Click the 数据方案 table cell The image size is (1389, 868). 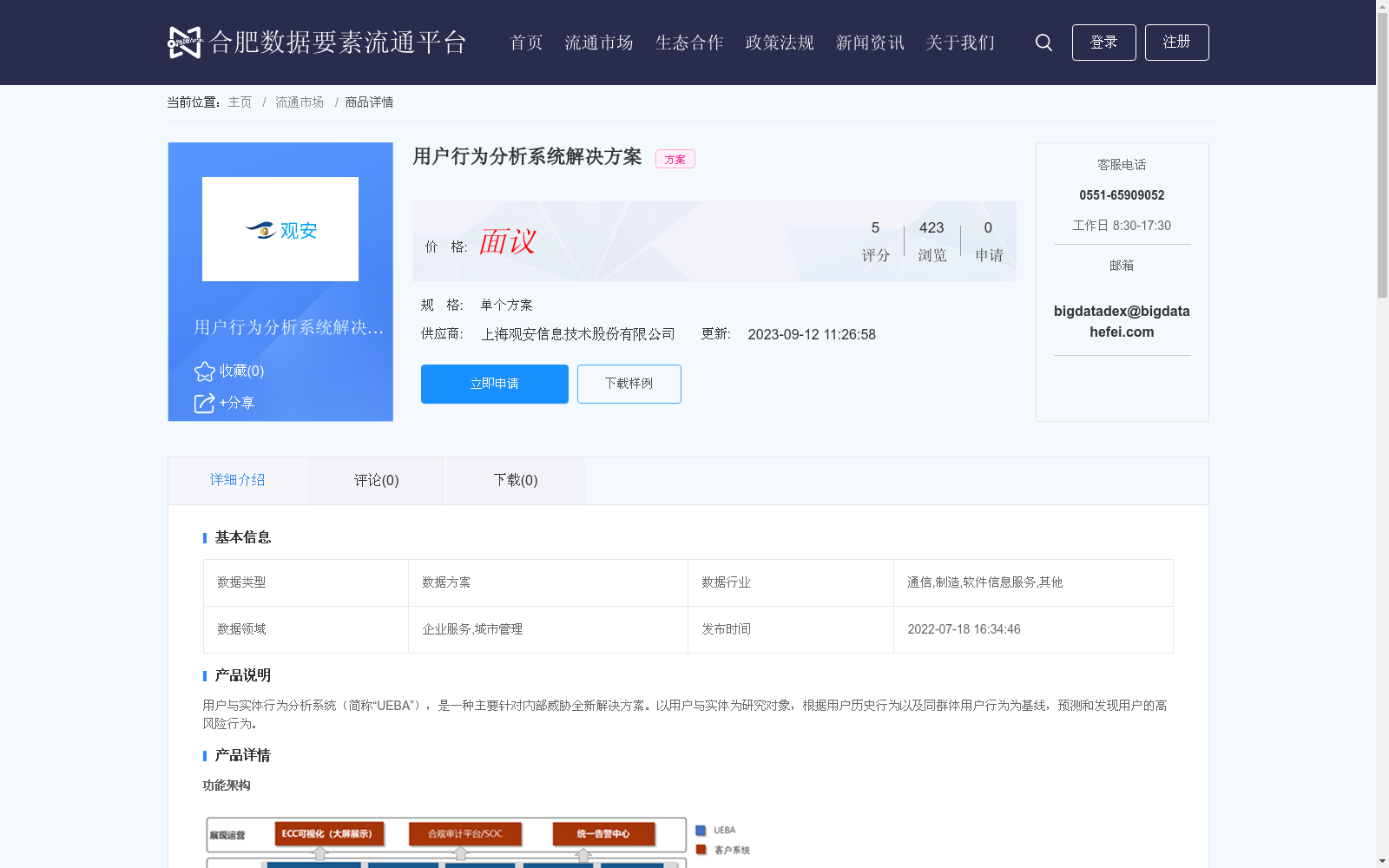548,582
